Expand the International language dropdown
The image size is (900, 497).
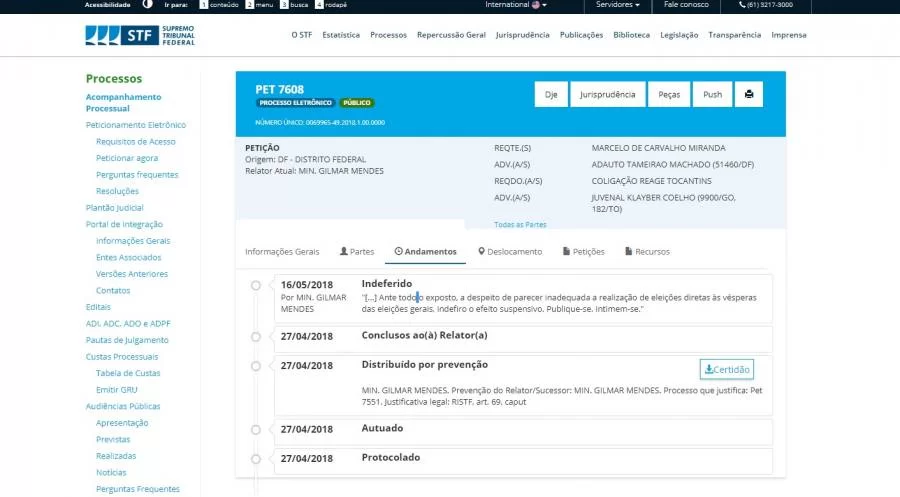click(516, 5)
